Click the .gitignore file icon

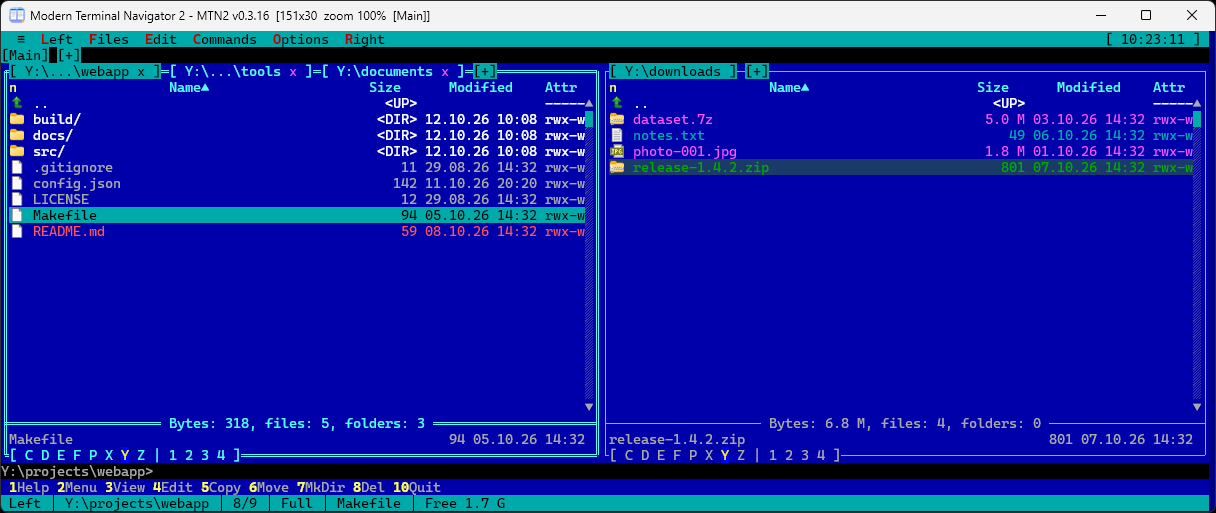16,167
